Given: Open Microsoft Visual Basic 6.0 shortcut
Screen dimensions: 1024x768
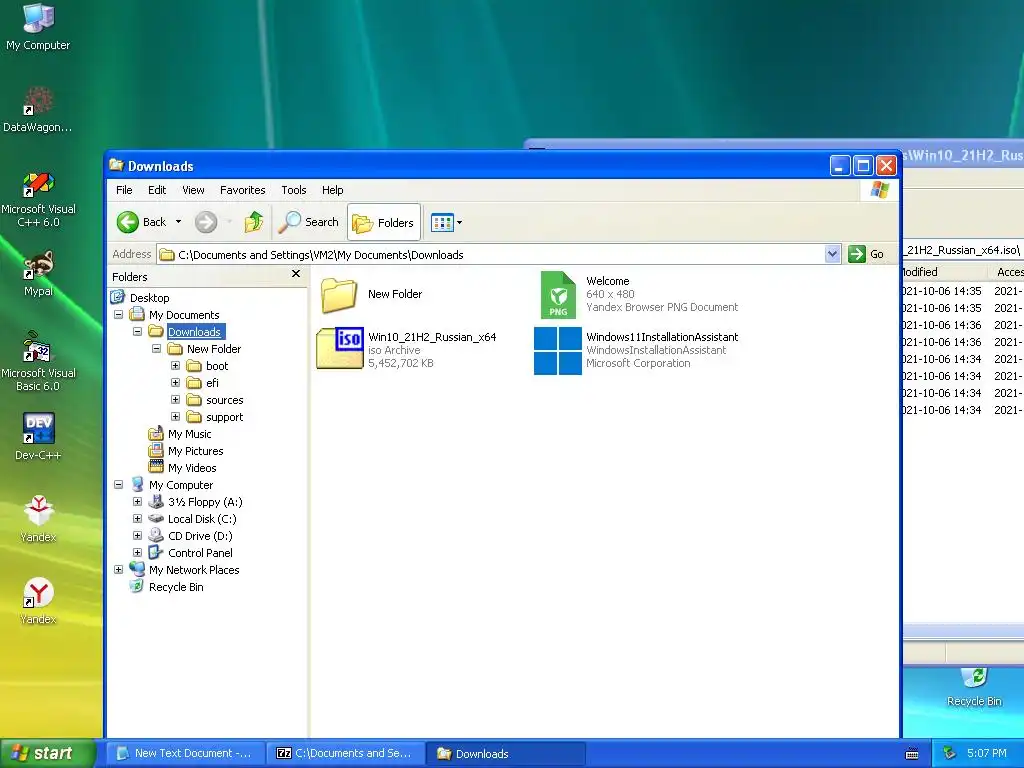Looking at the screenshot, I should (x=38, y=360).
